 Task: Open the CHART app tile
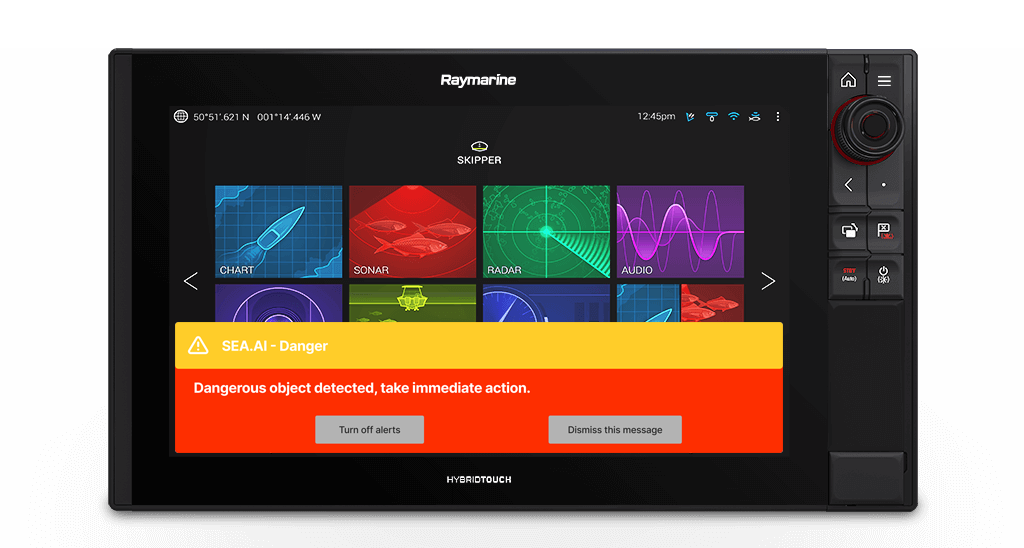click(x=278, y=232)
